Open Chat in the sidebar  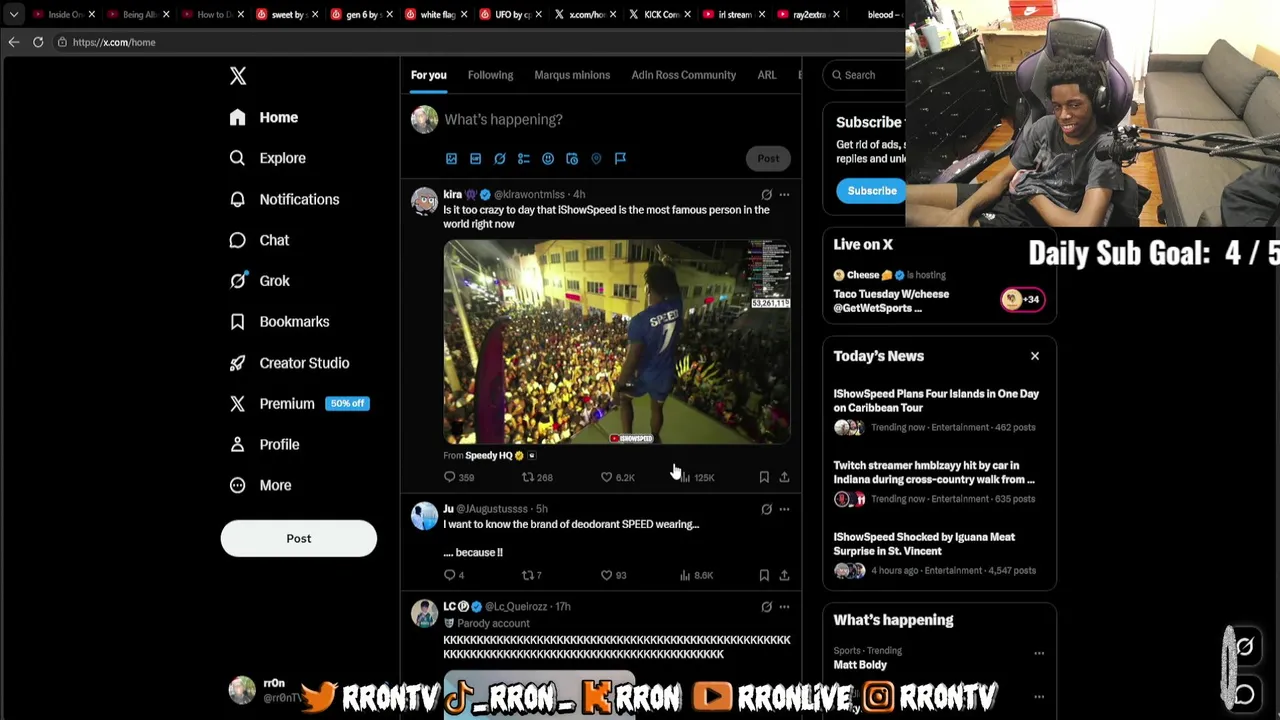click(x=259, y=240)
